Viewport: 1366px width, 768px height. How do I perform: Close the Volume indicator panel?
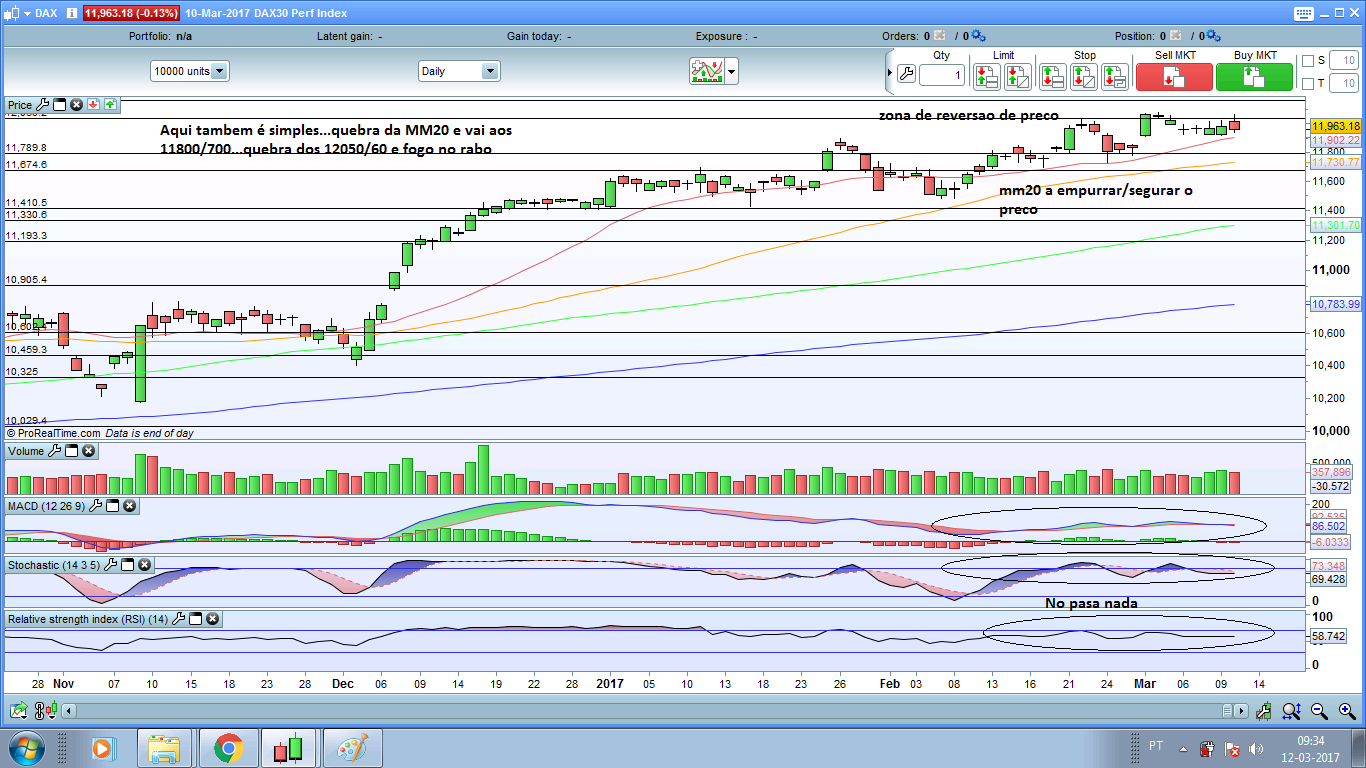pos(89,451)
